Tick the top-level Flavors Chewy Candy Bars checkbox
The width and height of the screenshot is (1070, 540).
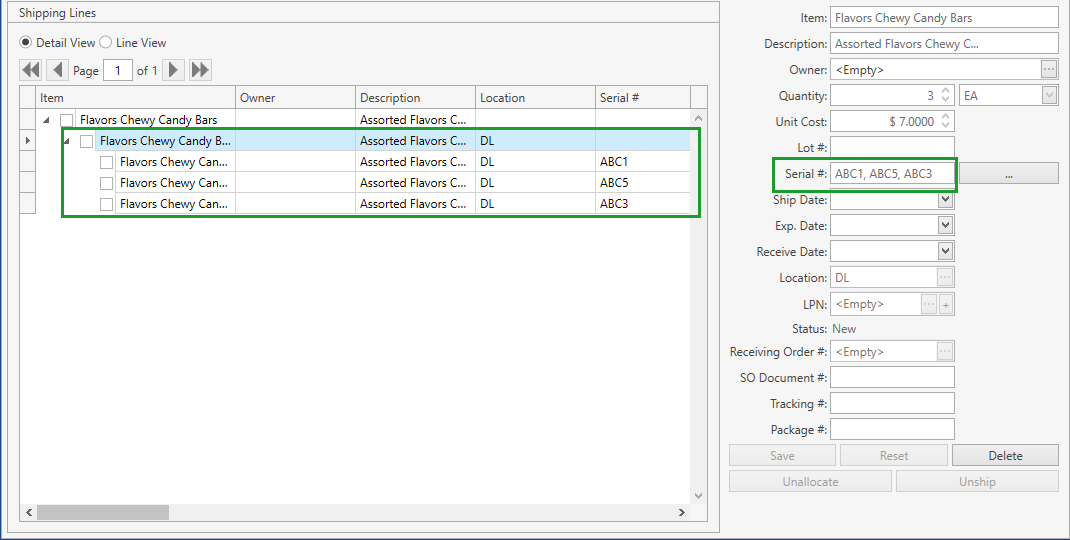[x=67, y=120]
